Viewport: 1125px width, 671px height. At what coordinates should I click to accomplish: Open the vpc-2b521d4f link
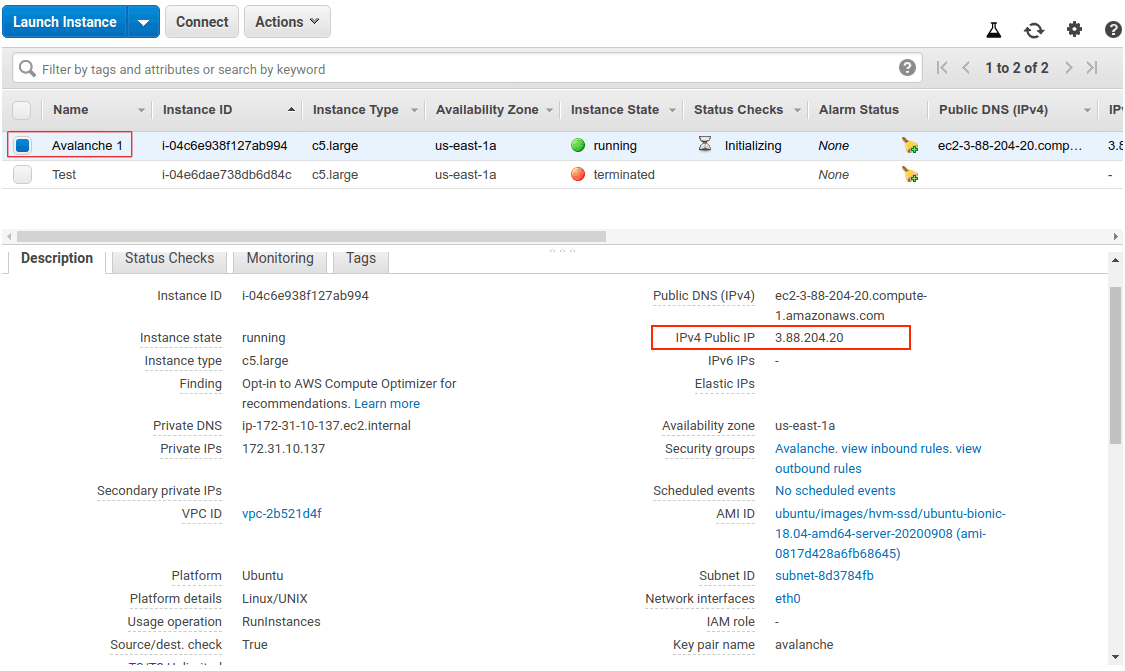click(282, 514)
